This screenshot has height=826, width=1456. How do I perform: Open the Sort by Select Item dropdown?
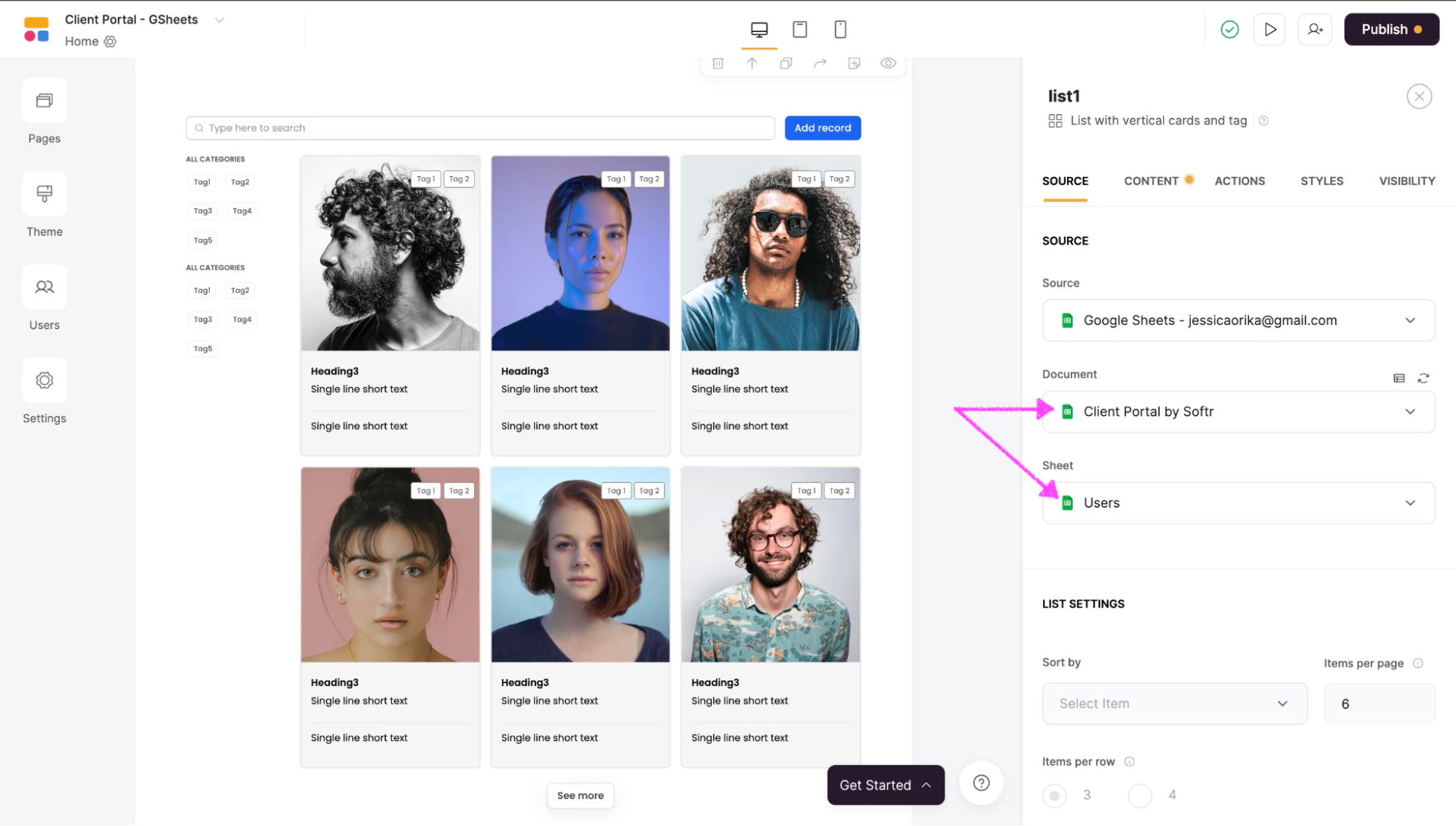(1174, 704)
